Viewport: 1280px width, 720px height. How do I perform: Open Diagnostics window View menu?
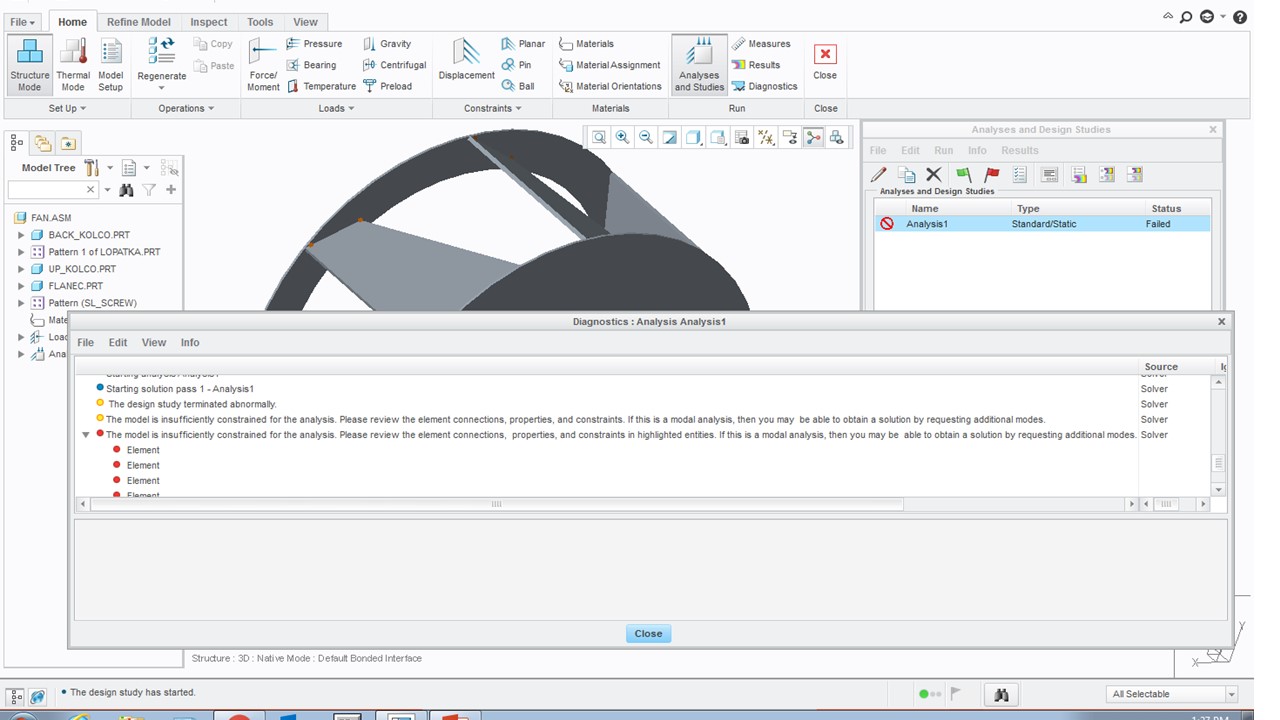click(154, 342)
